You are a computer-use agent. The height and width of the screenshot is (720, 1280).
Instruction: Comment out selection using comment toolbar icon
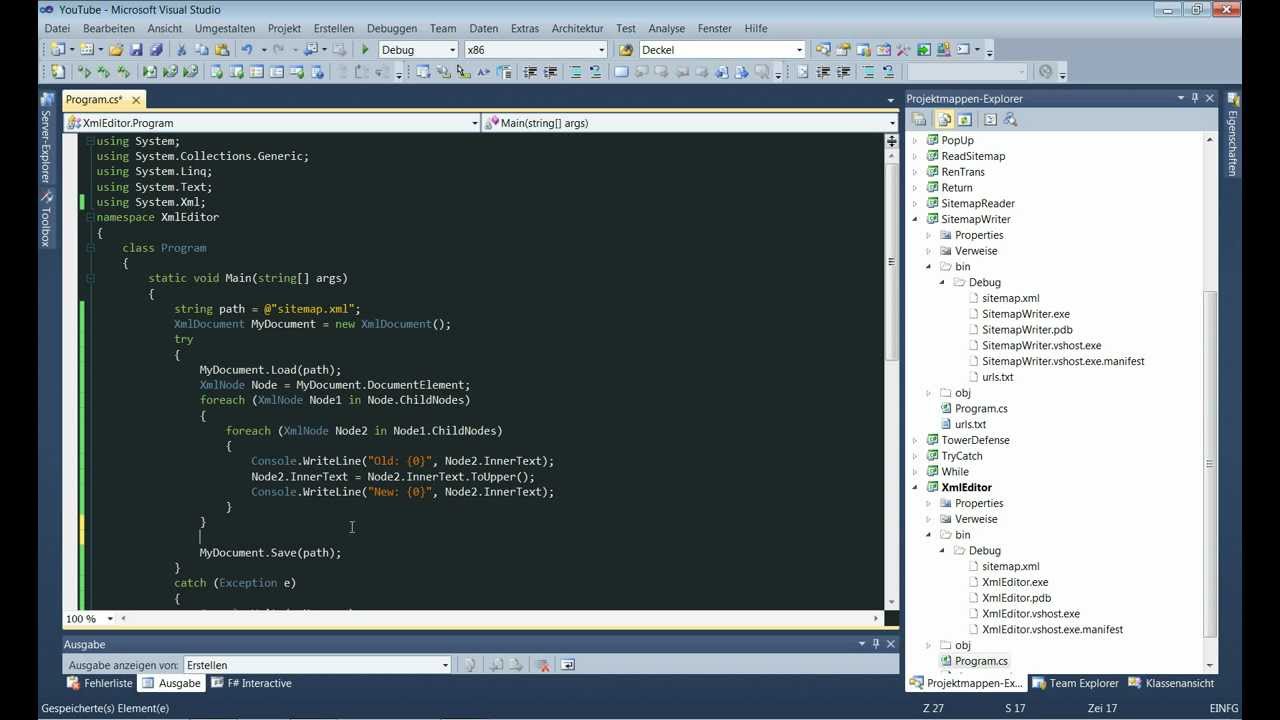click(x=577, y=71)
